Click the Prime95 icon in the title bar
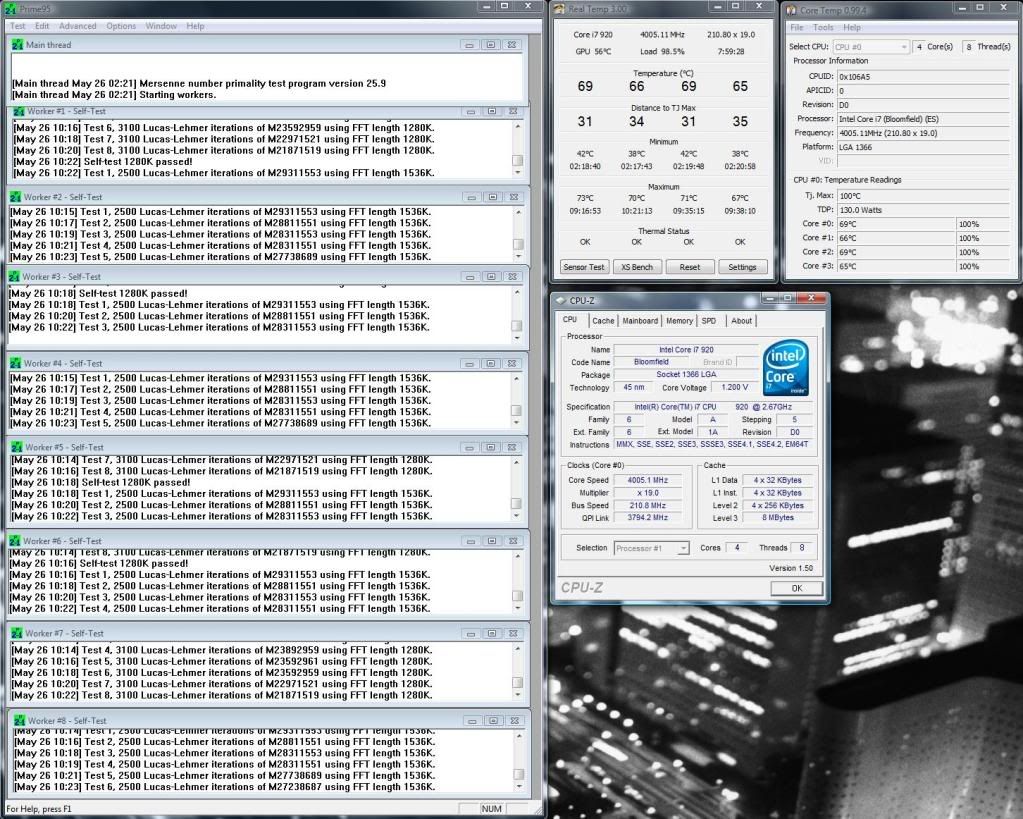 coord(10,8)
